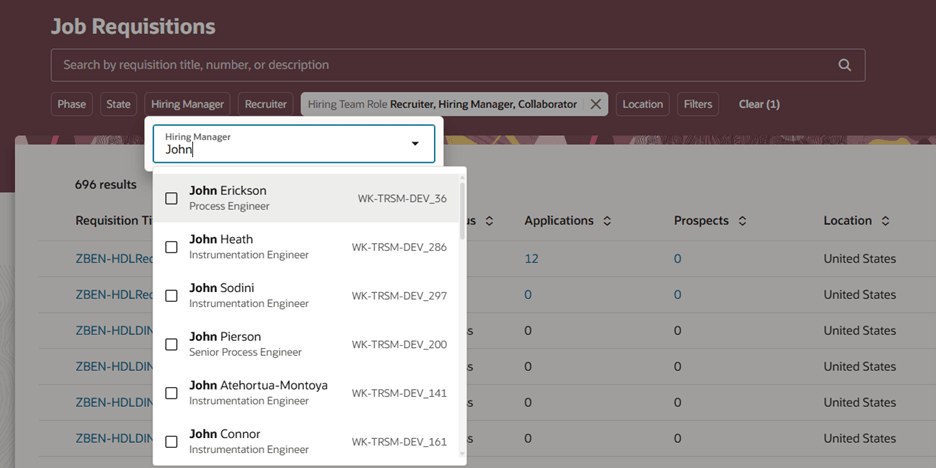Click the WK-TRSM-DEV_141 code

coord(399,393)
